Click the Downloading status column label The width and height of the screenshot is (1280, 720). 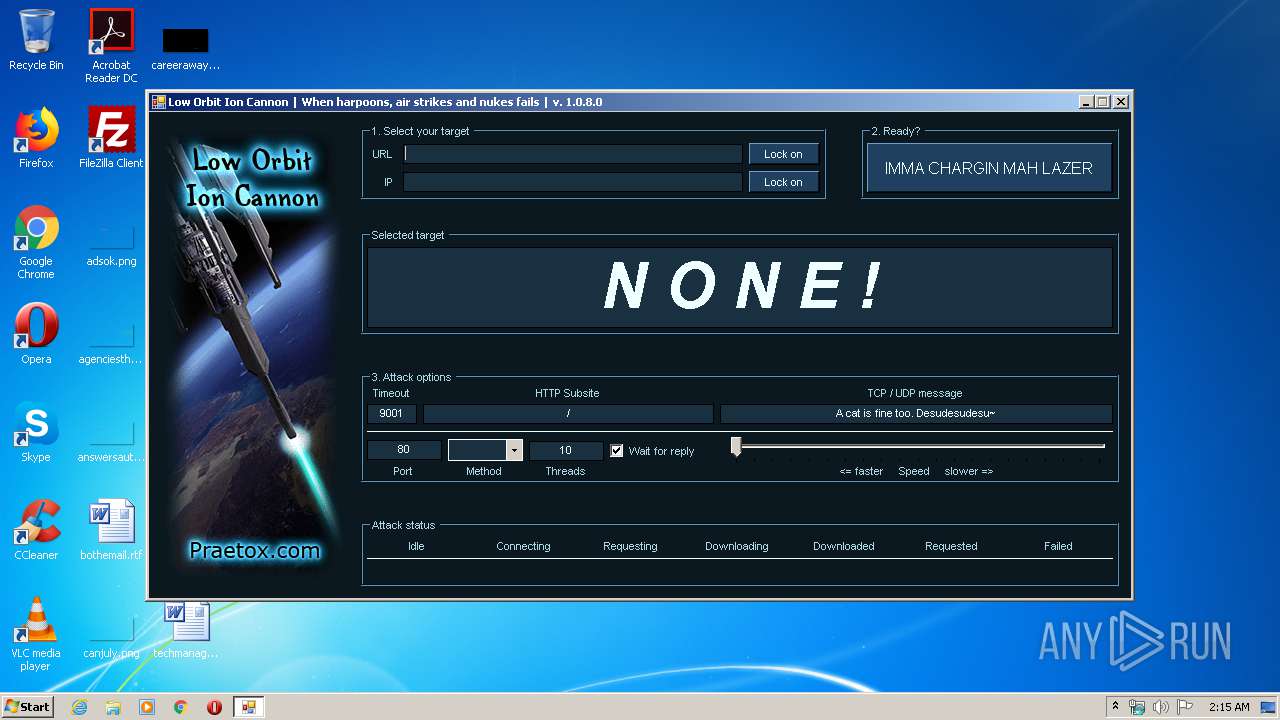[737, 546]
